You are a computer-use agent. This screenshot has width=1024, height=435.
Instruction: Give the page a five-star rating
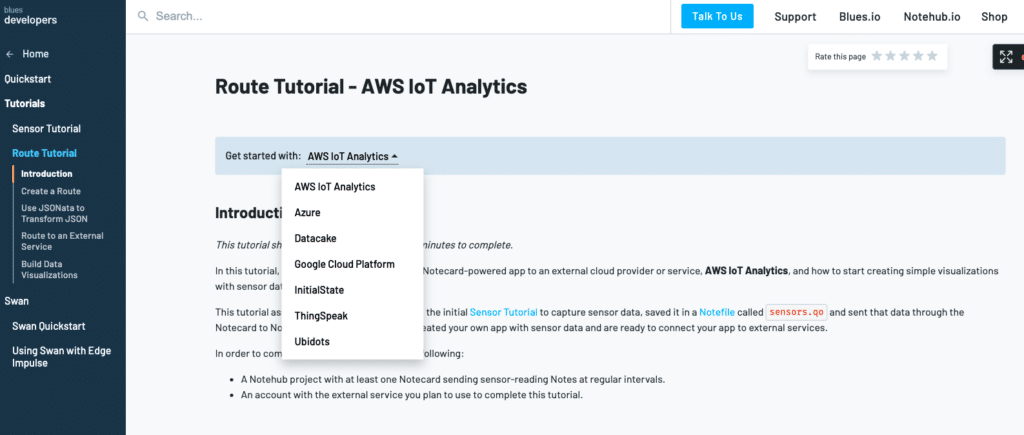(933, 56)
